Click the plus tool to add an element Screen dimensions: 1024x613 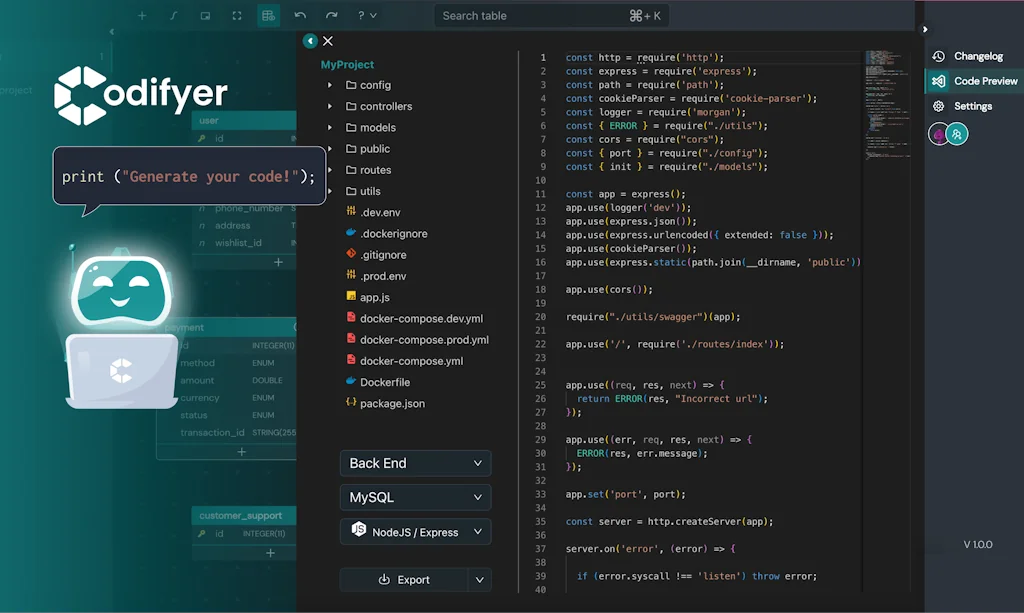click(142, 15)
